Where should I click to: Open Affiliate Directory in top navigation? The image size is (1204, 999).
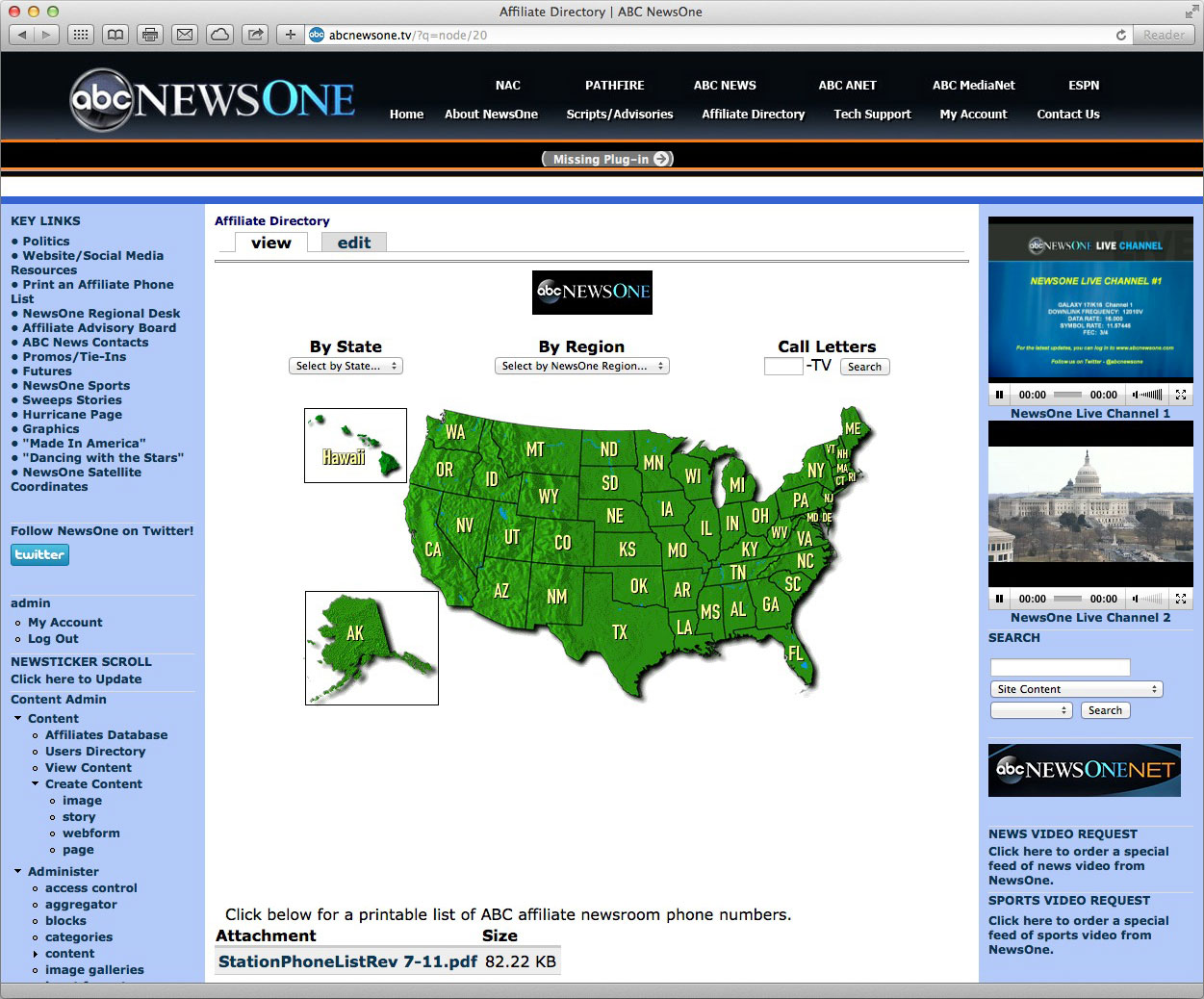coord(753,114)
